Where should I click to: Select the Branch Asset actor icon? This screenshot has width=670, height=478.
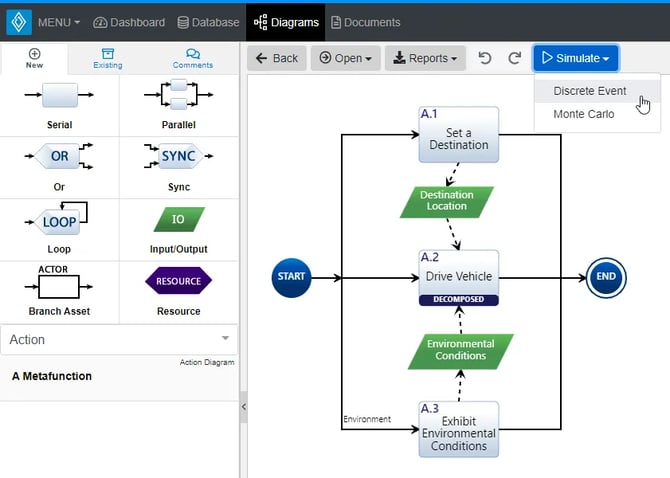click(59, 282)
